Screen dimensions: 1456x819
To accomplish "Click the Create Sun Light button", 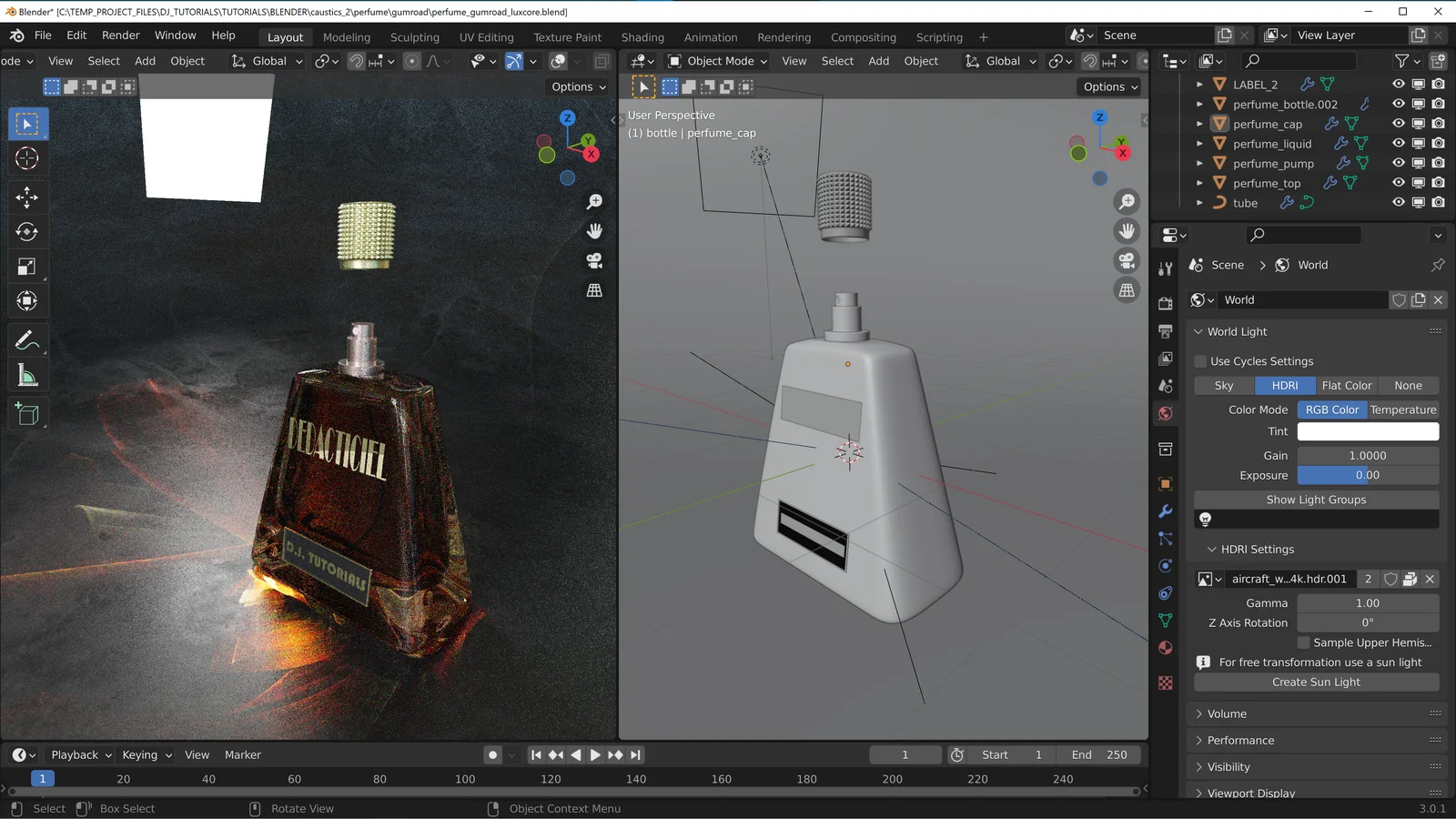I will [1316, 682].
